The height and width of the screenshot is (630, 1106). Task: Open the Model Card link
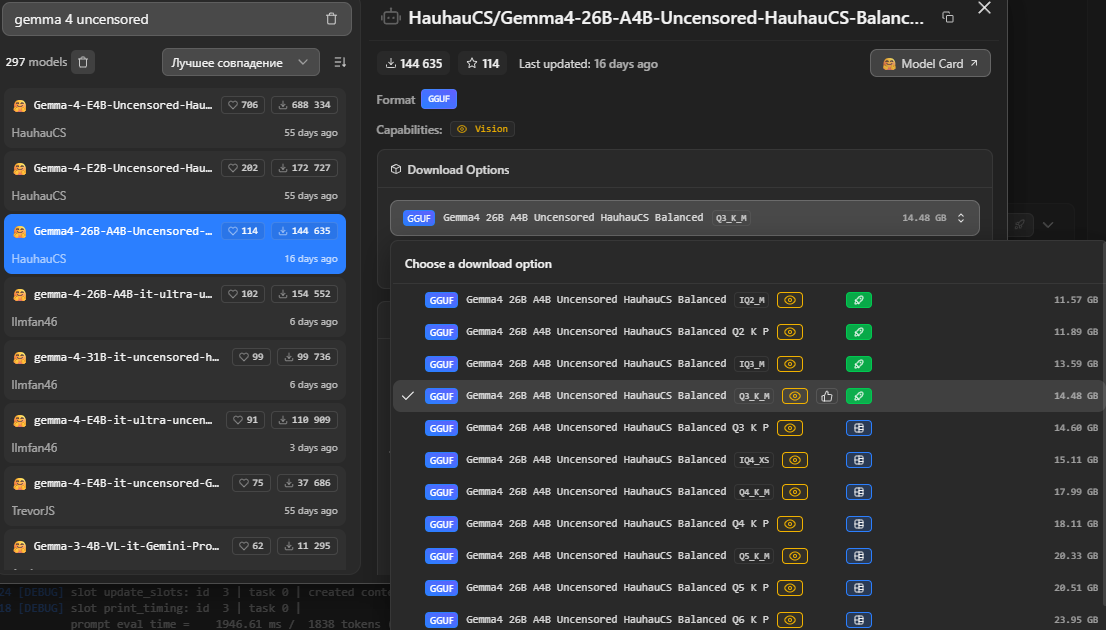[930, 63]
